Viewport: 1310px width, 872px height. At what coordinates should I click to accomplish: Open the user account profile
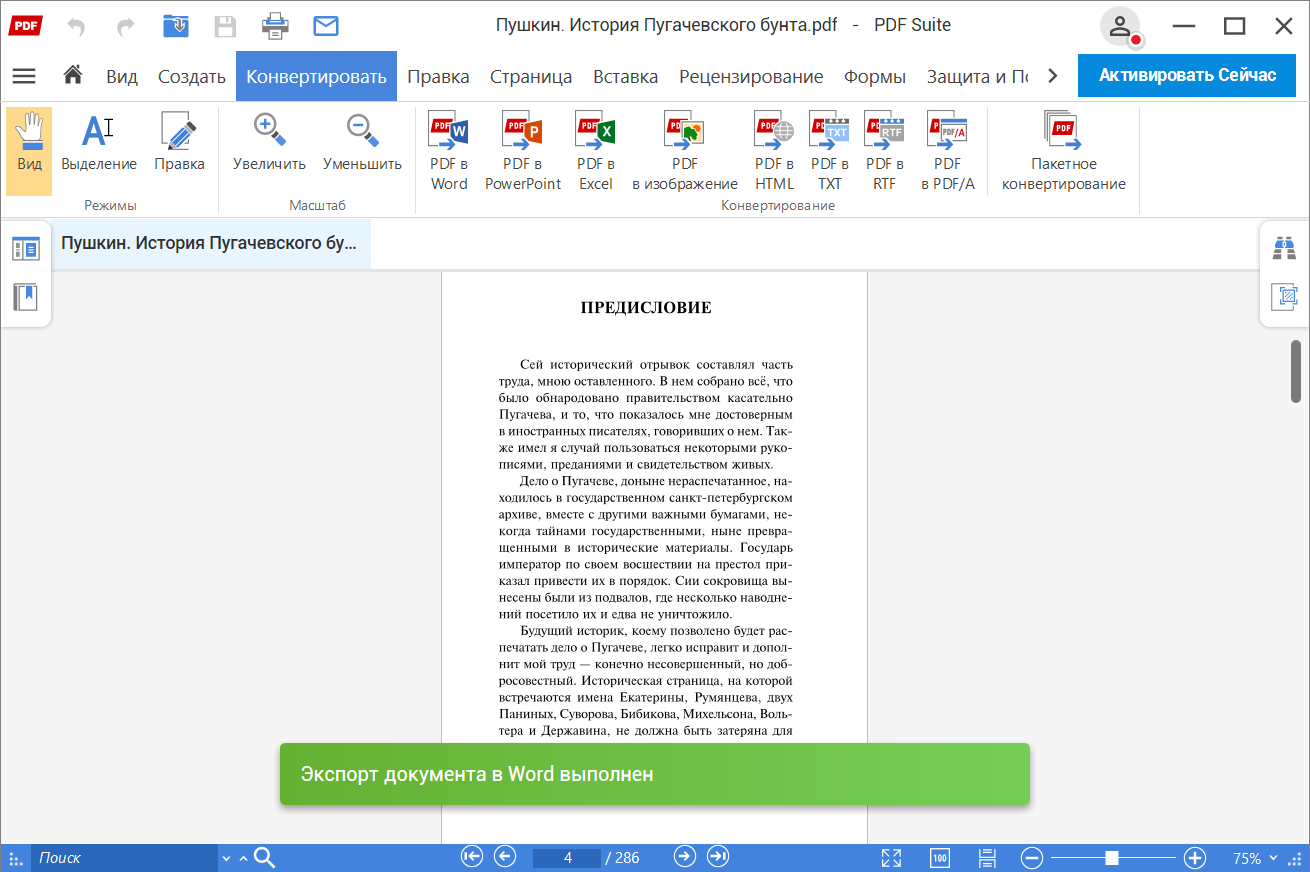click(1120, 26)
